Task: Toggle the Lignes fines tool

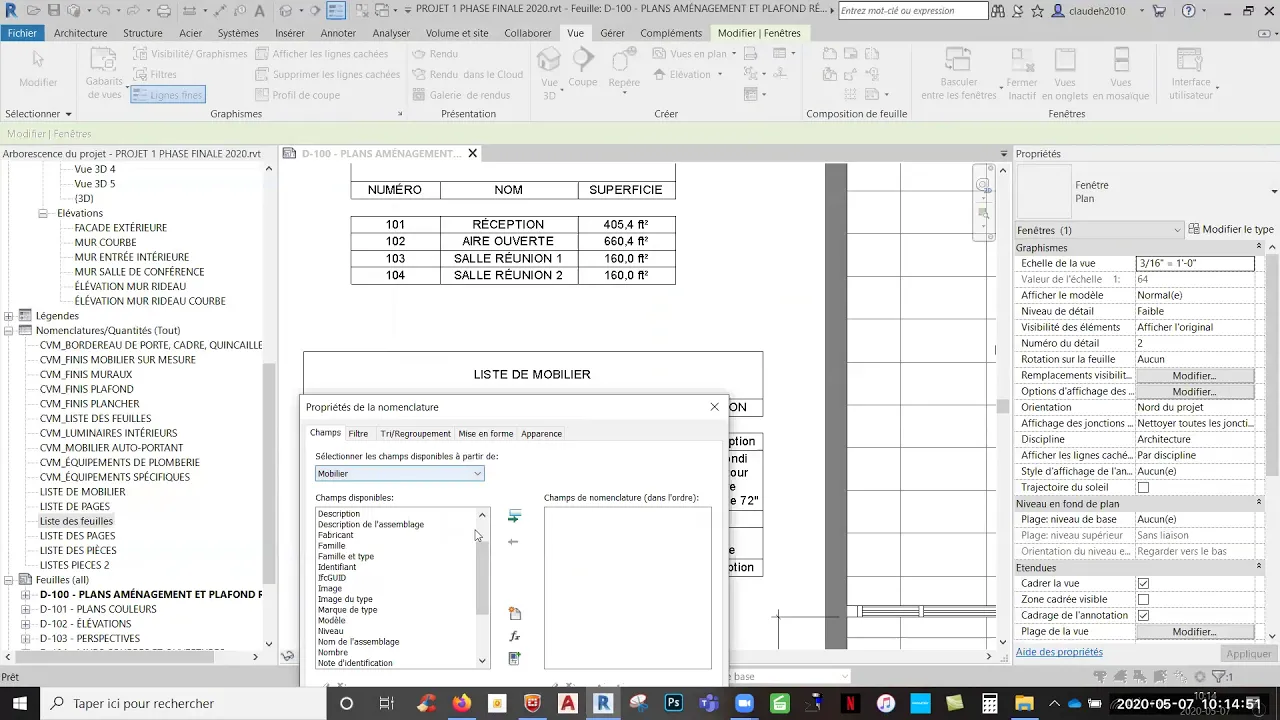Action: click(169, 95)
